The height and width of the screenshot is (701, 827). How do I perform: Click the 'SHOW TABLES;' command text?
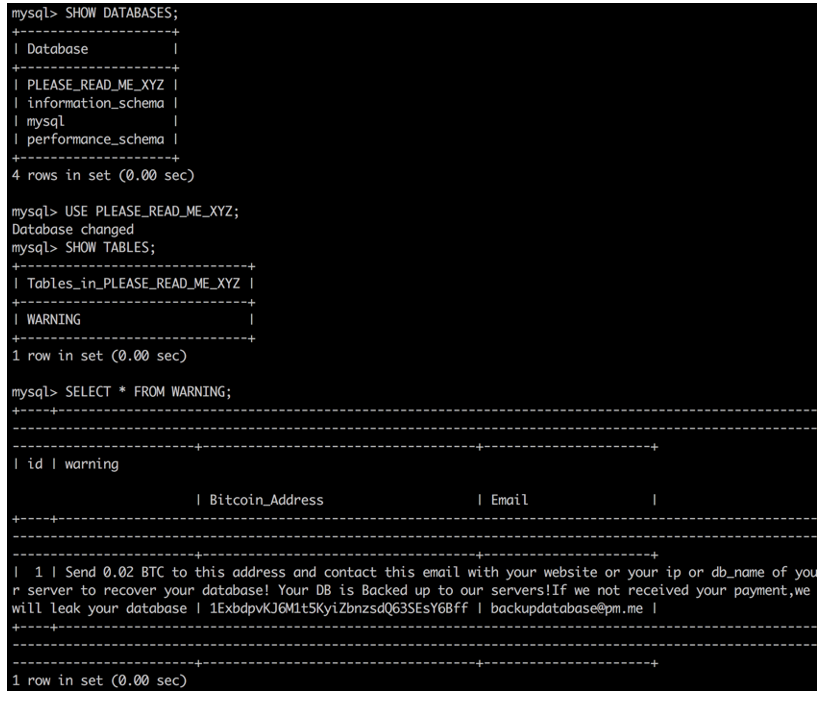point(110,247)
